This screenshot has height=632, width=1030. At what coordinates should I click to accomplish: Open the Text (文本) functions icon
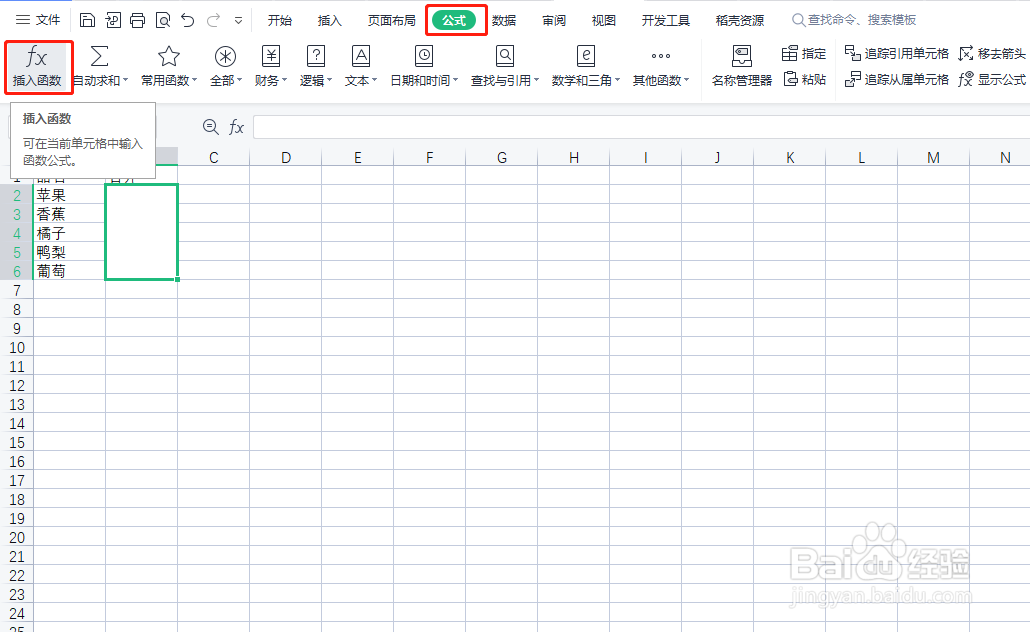[361, 56]
